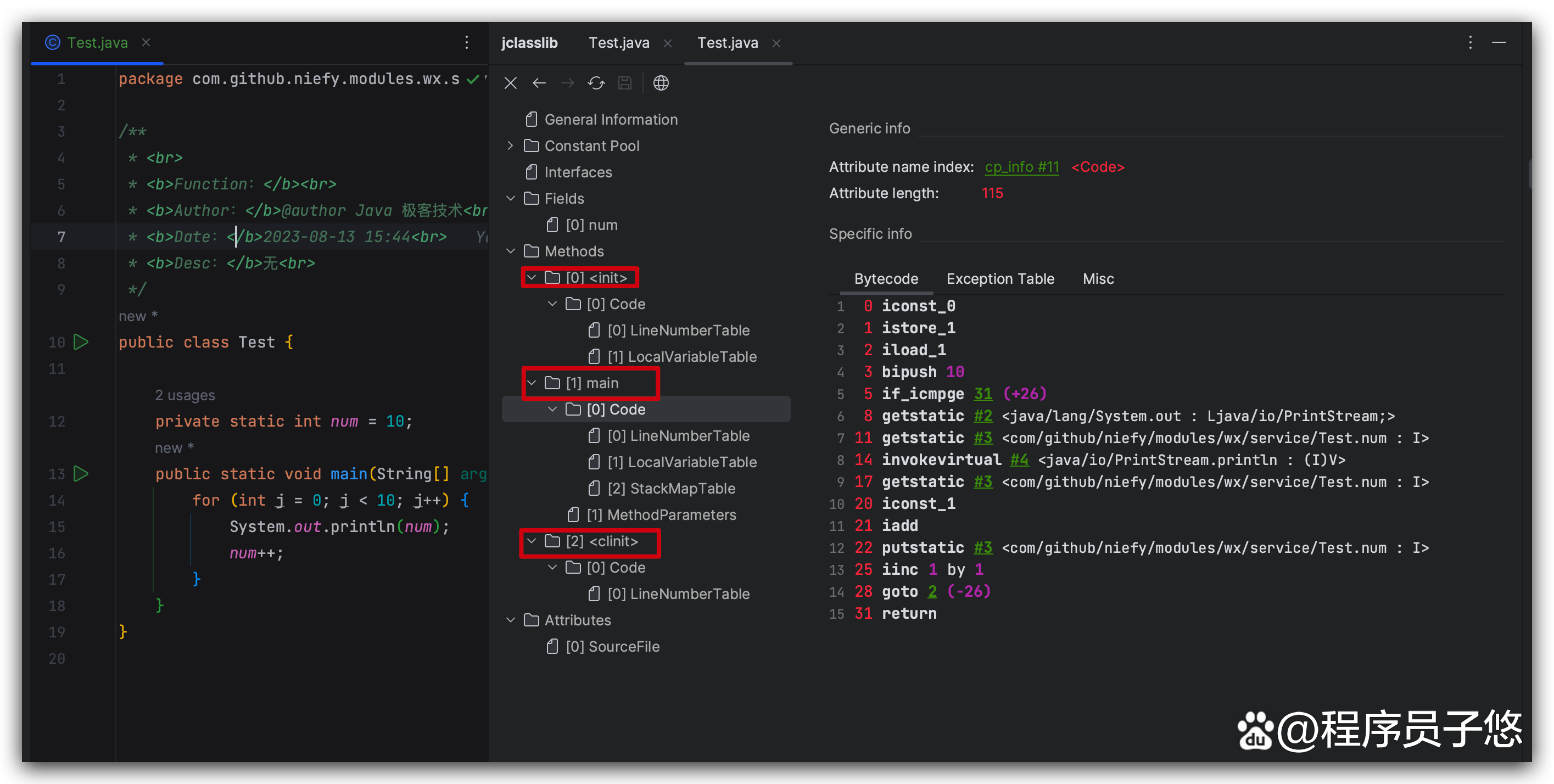This screenshot has width=1554, height=784.
Task: Close the left Test.java editor tab
Action: (146, 43)
